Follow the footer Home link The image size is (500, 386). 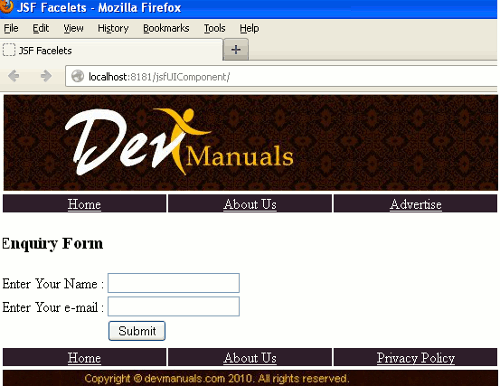84,358
